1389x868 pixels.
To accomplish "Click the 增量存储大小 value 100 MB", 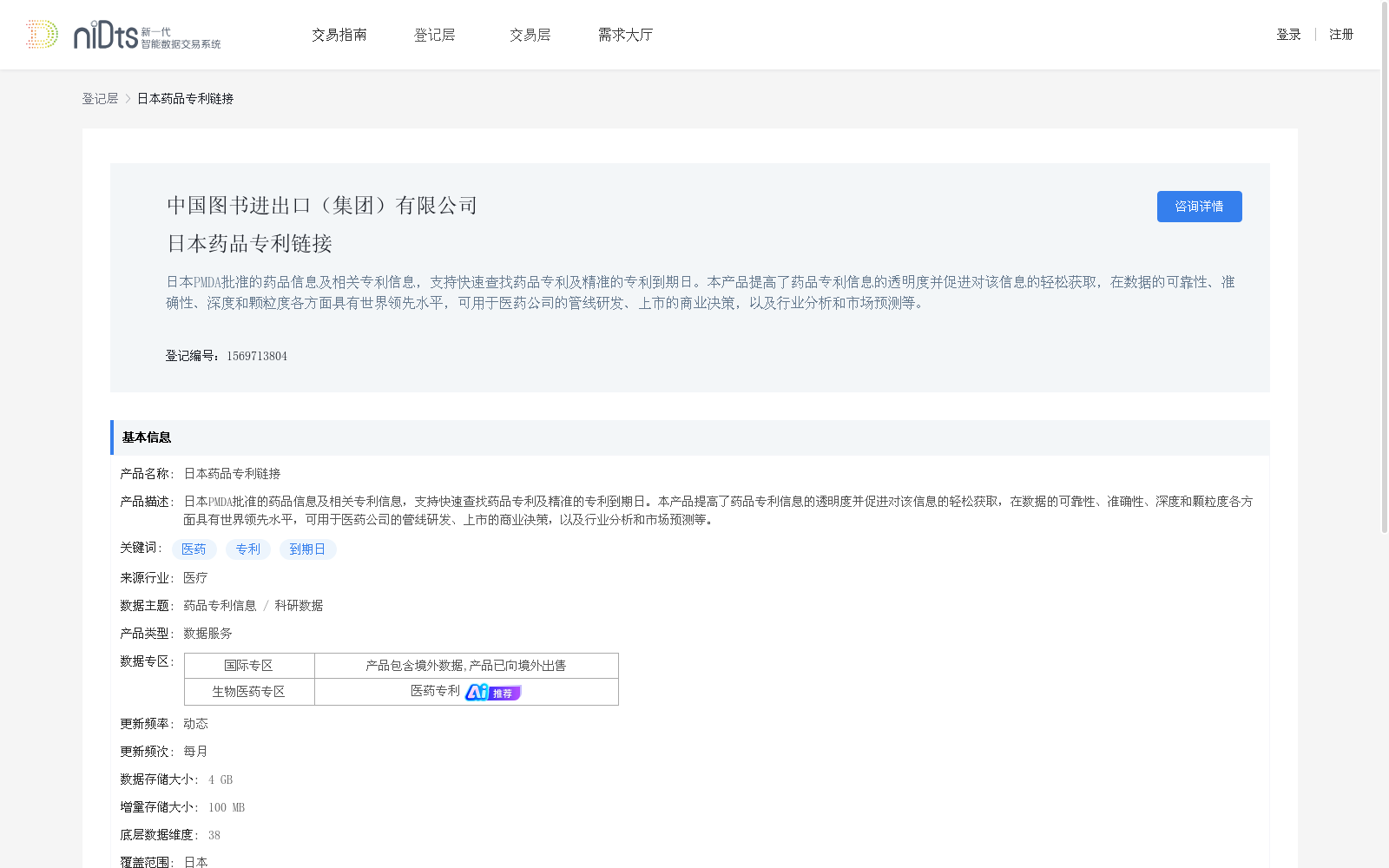I will click(227, 807).
